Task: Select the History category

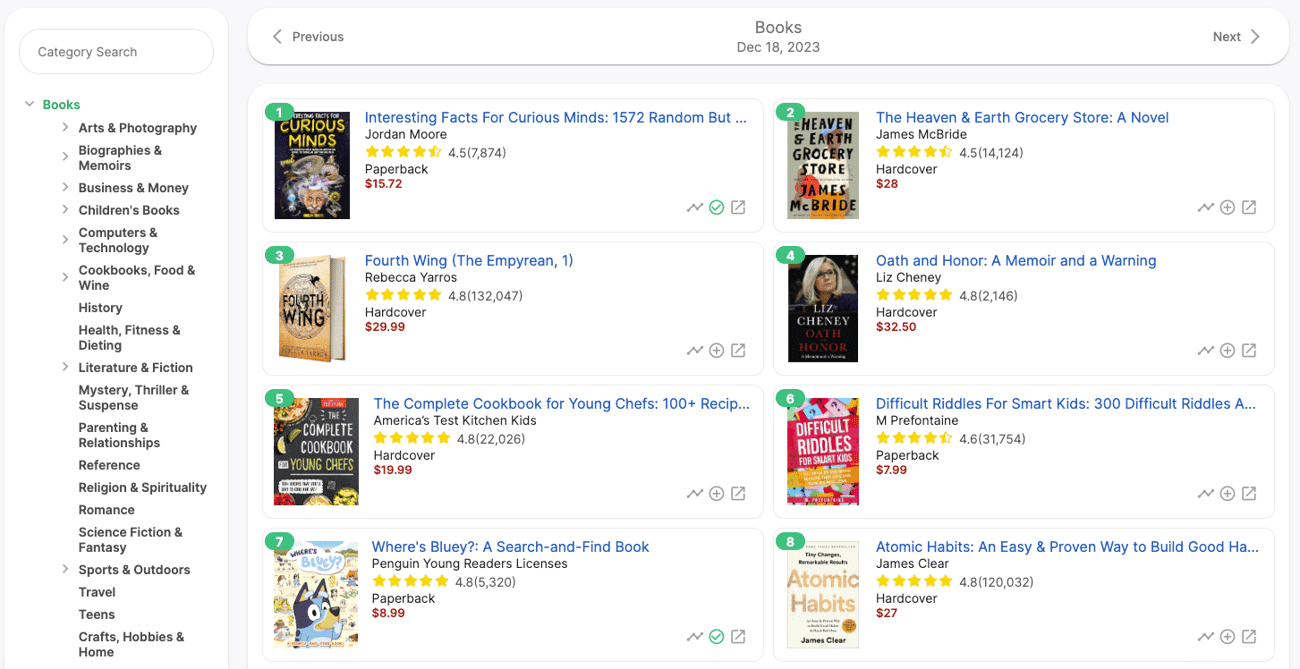Action: coord(100,307)
